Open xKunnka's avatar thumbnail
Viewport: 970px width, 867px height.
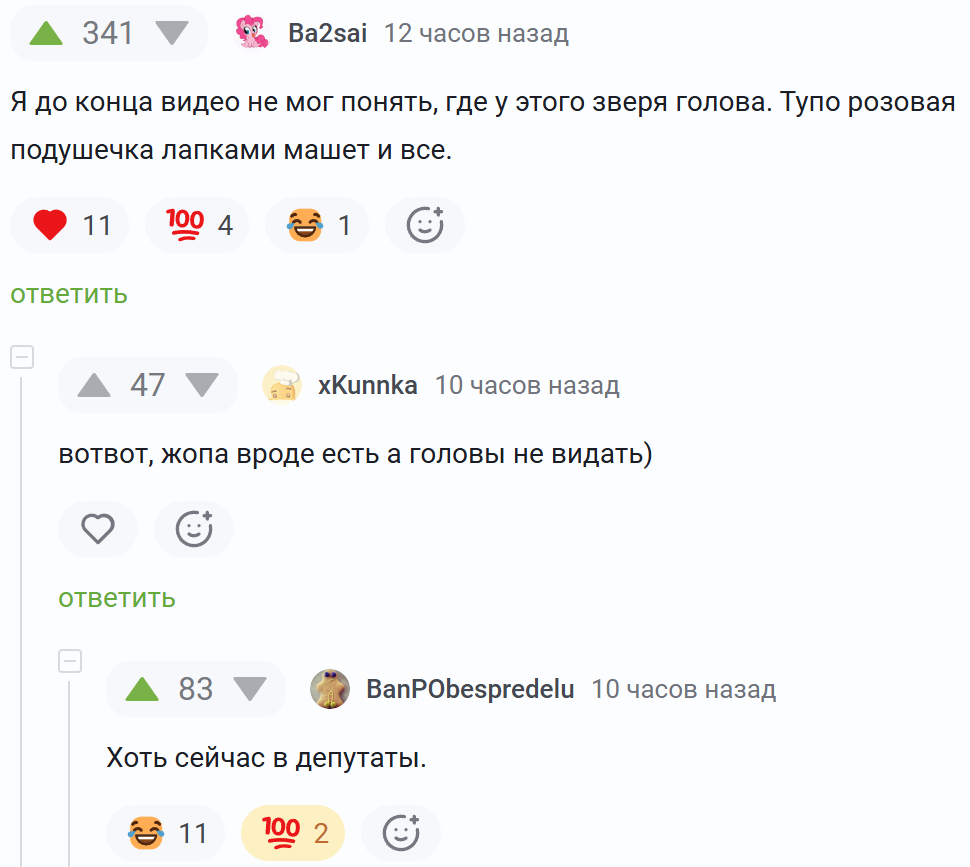[281, 385]
